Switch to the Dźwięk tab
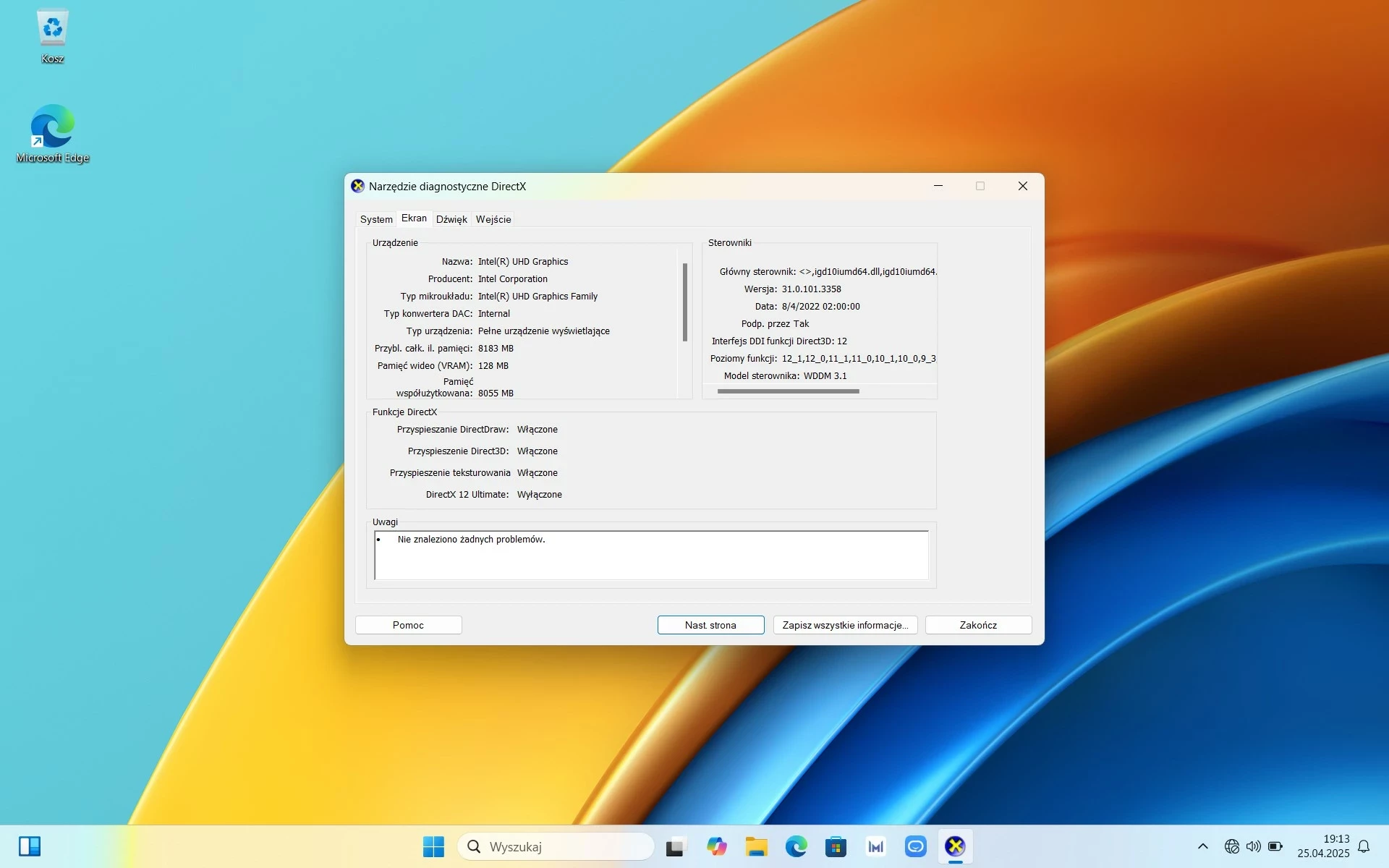This screenshot has width=1389, height=868. [451, 218]
